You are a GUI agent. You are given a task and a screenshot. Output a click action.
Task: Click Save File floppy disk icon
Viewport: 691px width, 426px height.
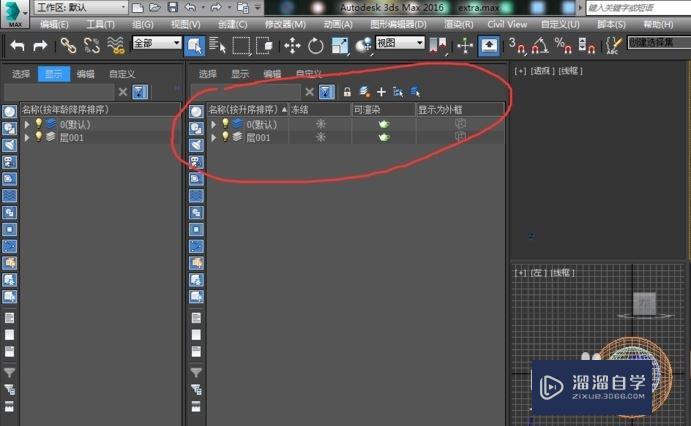[x=173, y=7]
